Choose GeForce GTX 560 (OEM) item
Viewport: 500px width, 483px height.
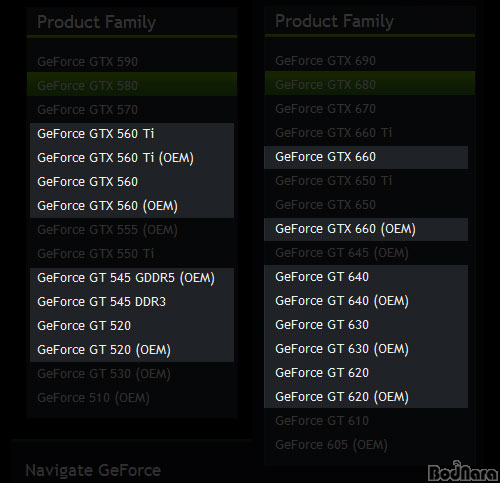coord(107,206)
